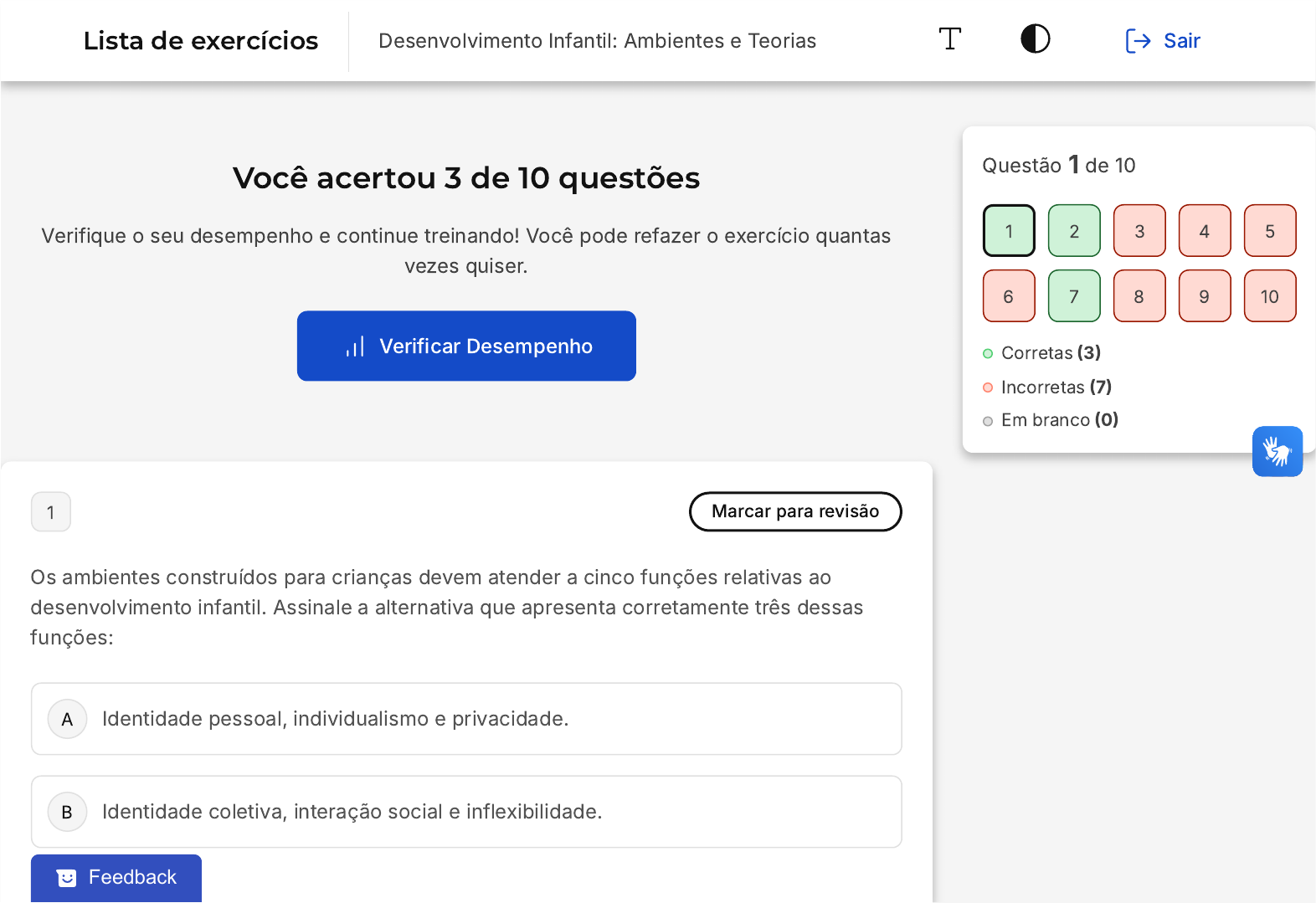Click the Sair logout link

pyautogui.click(x=1163, y=41)
